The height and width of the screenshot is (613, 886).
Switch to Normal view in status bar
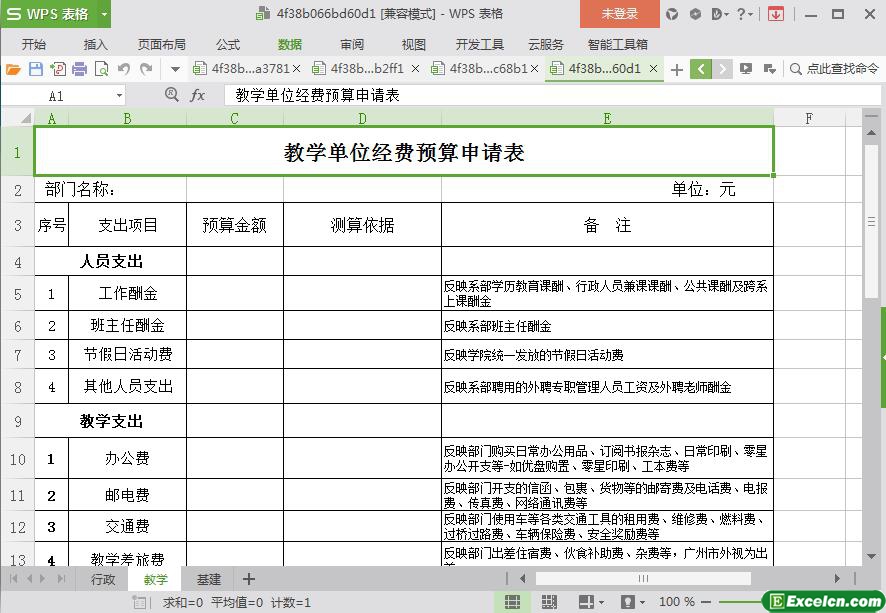pos(512,602)
